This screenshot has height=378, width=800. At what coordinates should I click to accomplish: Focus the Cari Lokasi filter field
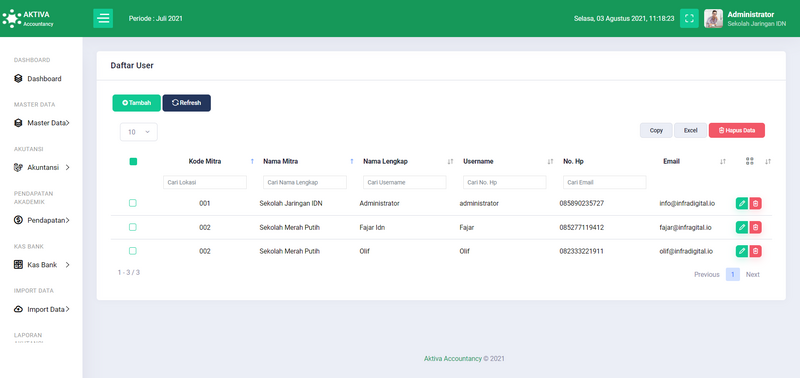click(x=205, y=183)
